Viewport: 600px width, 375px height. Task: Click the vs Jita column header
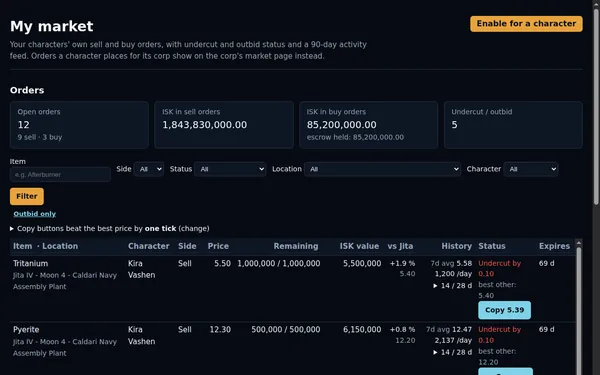tap(400, 246)
